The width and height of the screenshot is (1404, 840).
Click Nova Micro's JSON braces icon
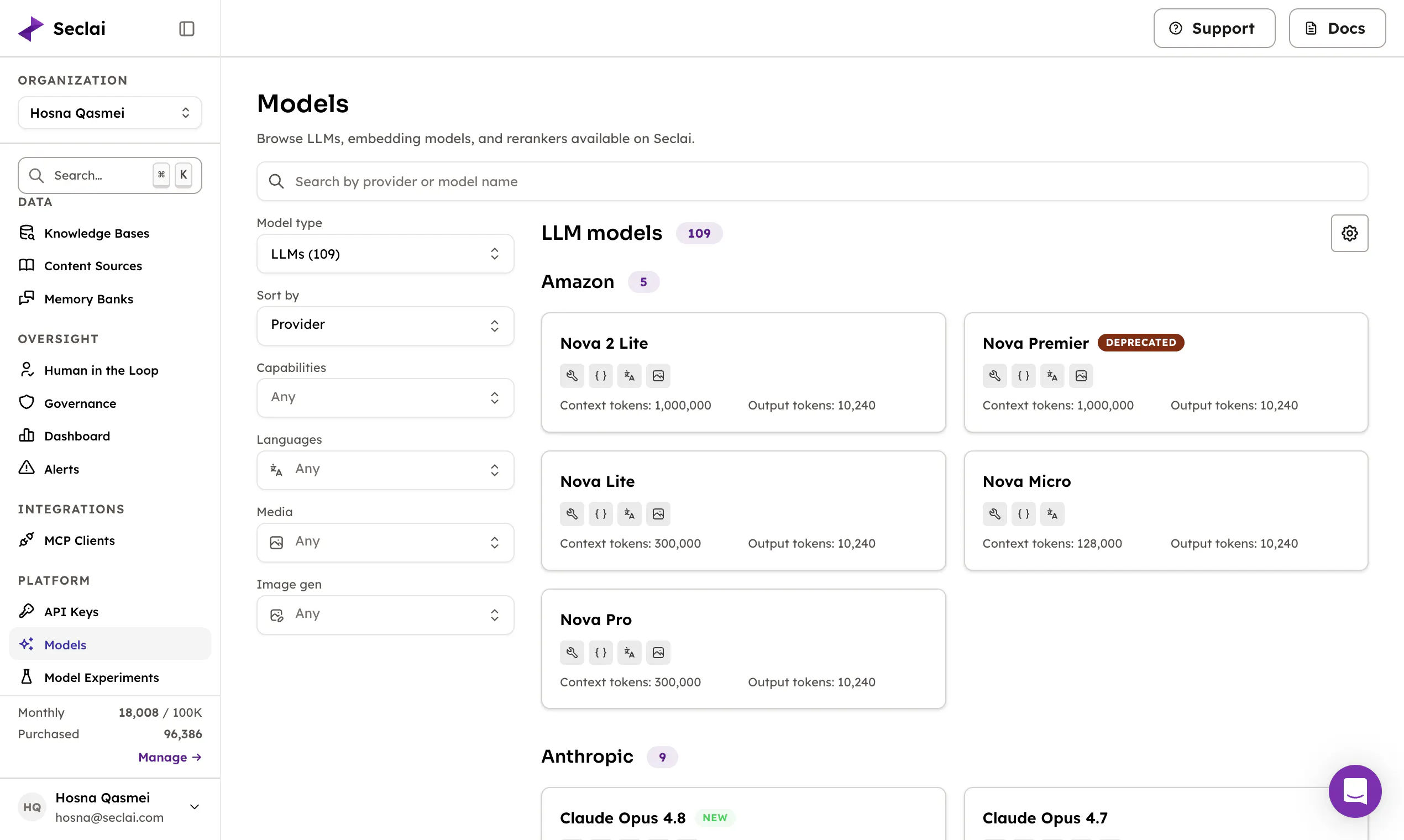click(1024, 514)
